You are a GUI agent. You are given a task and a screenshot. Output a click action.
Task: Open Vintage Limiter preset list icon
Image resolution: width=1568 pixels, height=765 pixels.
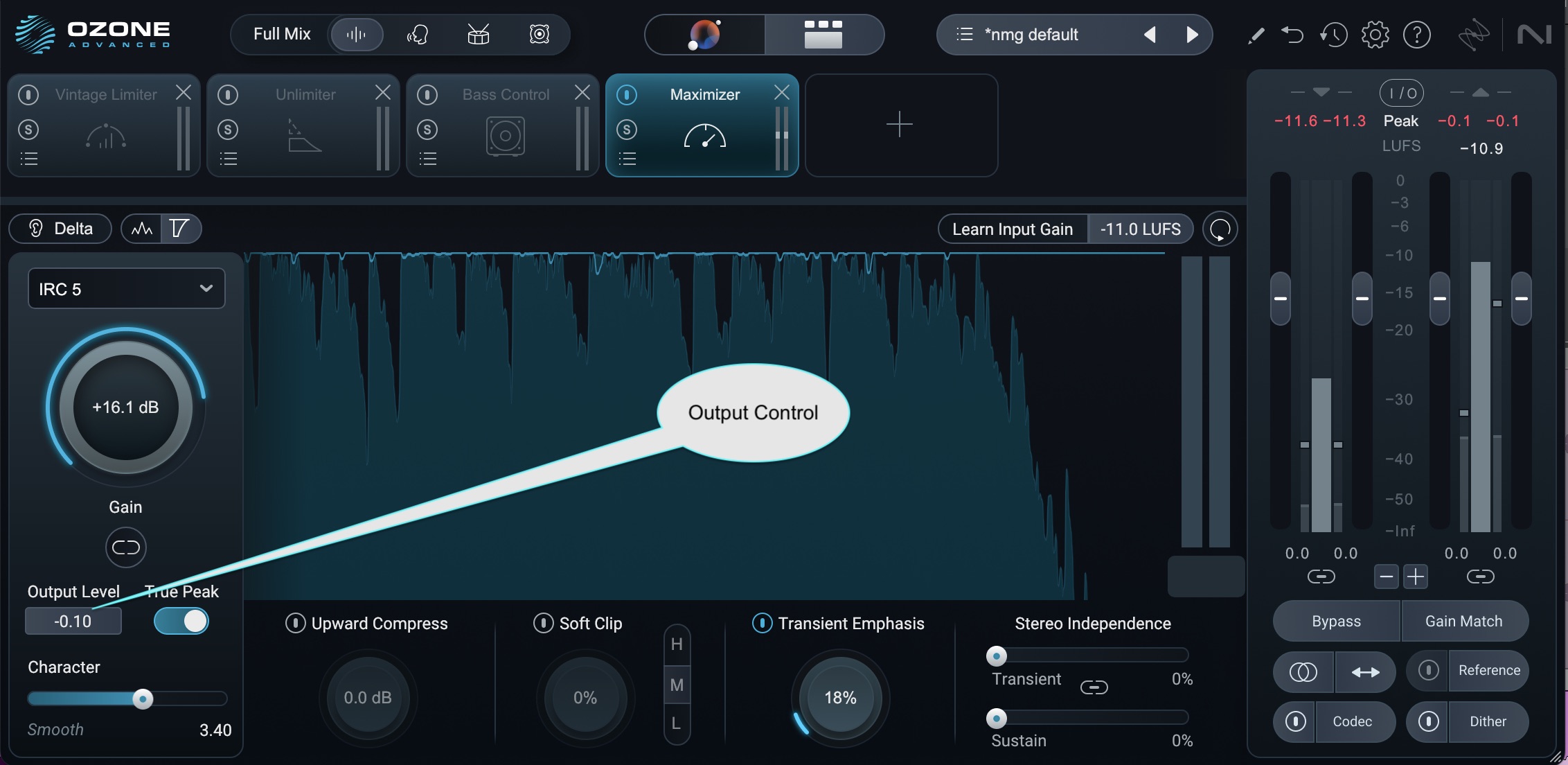(28, 159)
